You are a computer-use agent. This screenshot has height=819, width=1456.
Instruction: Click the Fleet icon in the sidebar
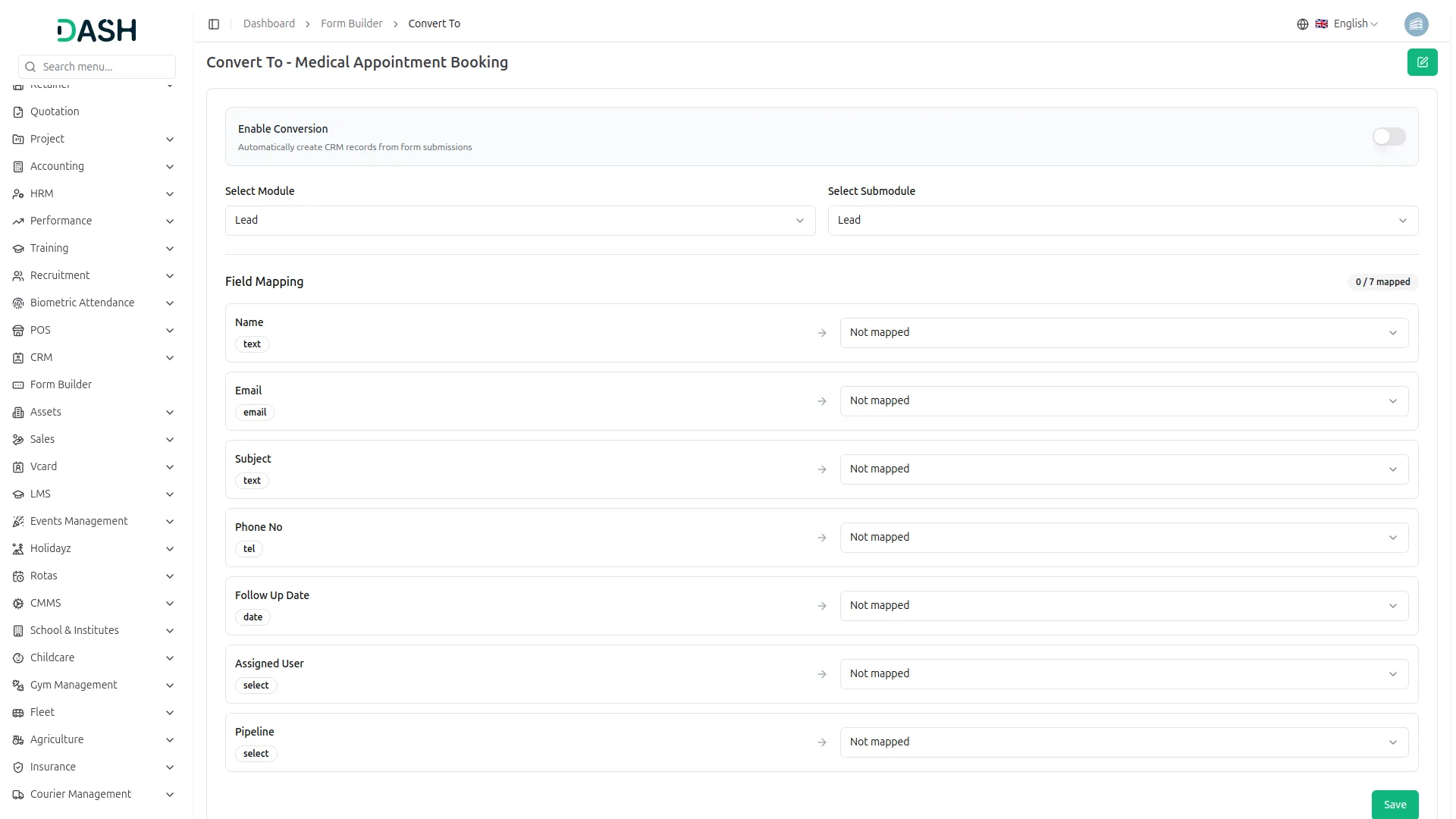click(17, 712)
